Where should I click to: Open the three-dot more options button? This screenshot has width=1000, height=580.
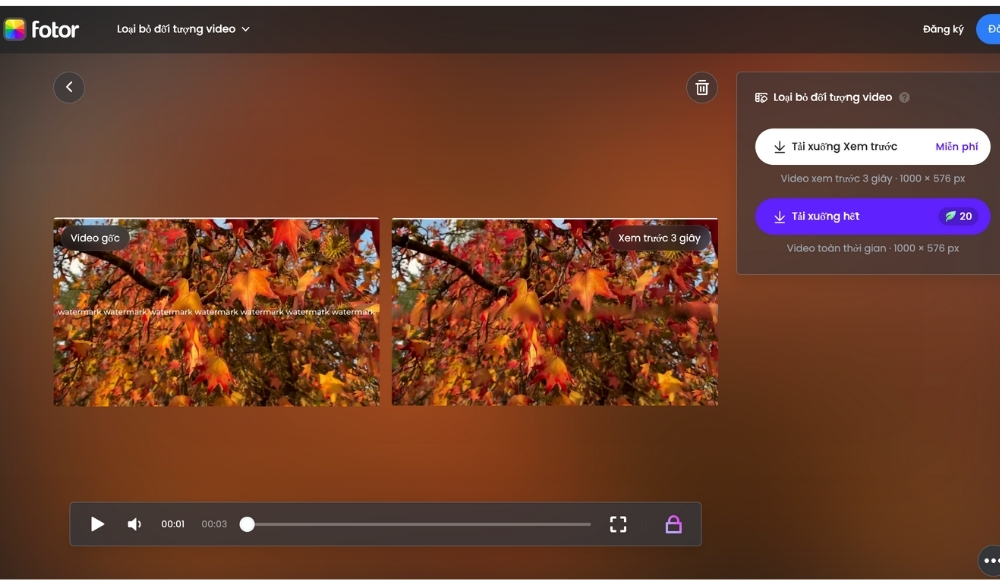(990, 561)
